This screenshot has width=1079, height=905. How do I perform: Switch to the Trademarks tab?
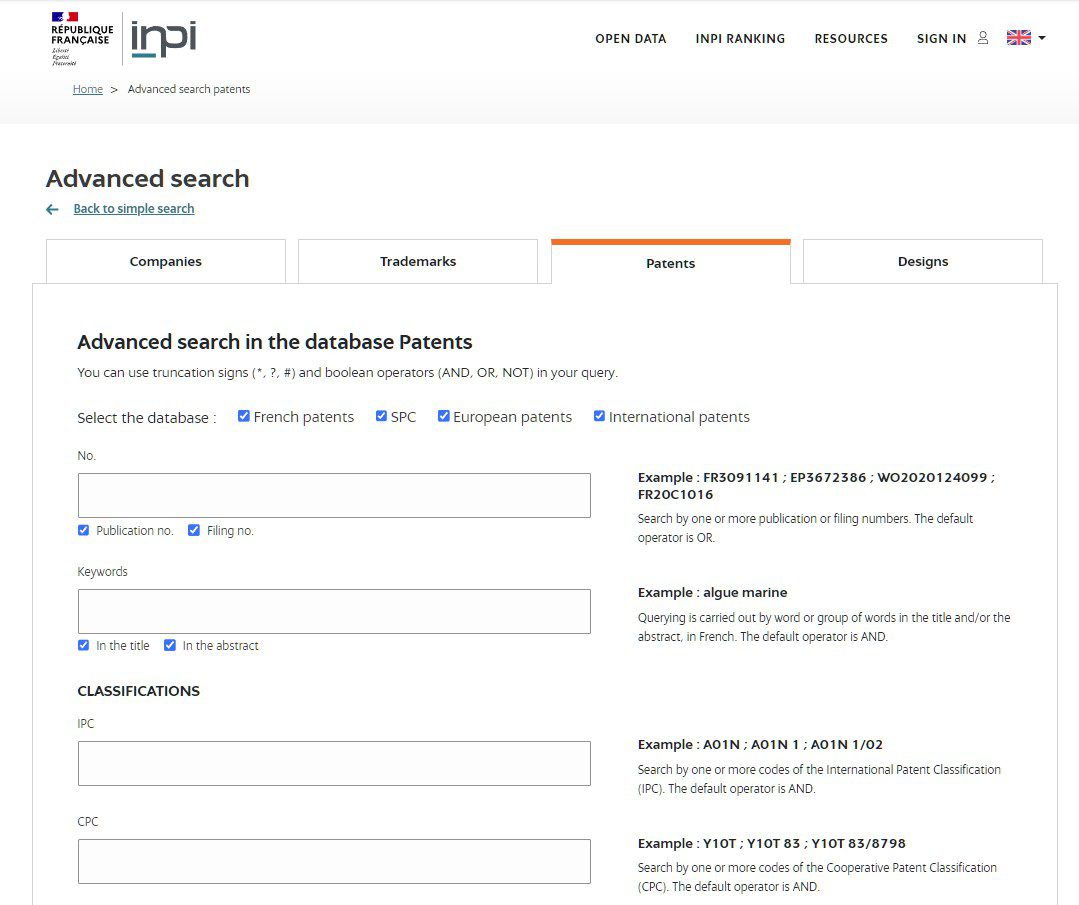(x=418, y=262)
